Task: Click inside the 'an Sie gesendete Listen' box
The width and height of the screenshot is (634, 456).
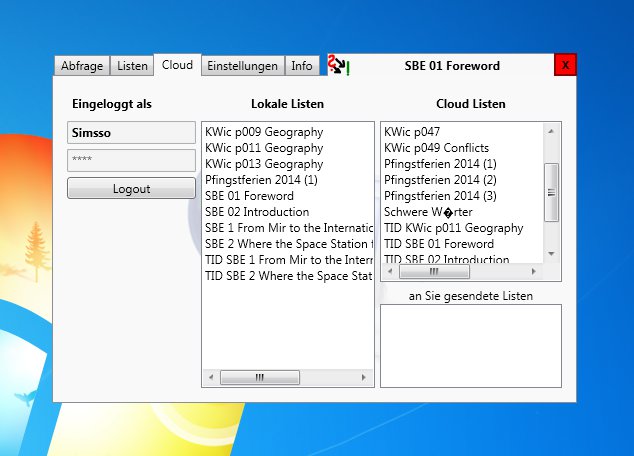Action: point(471,346)
